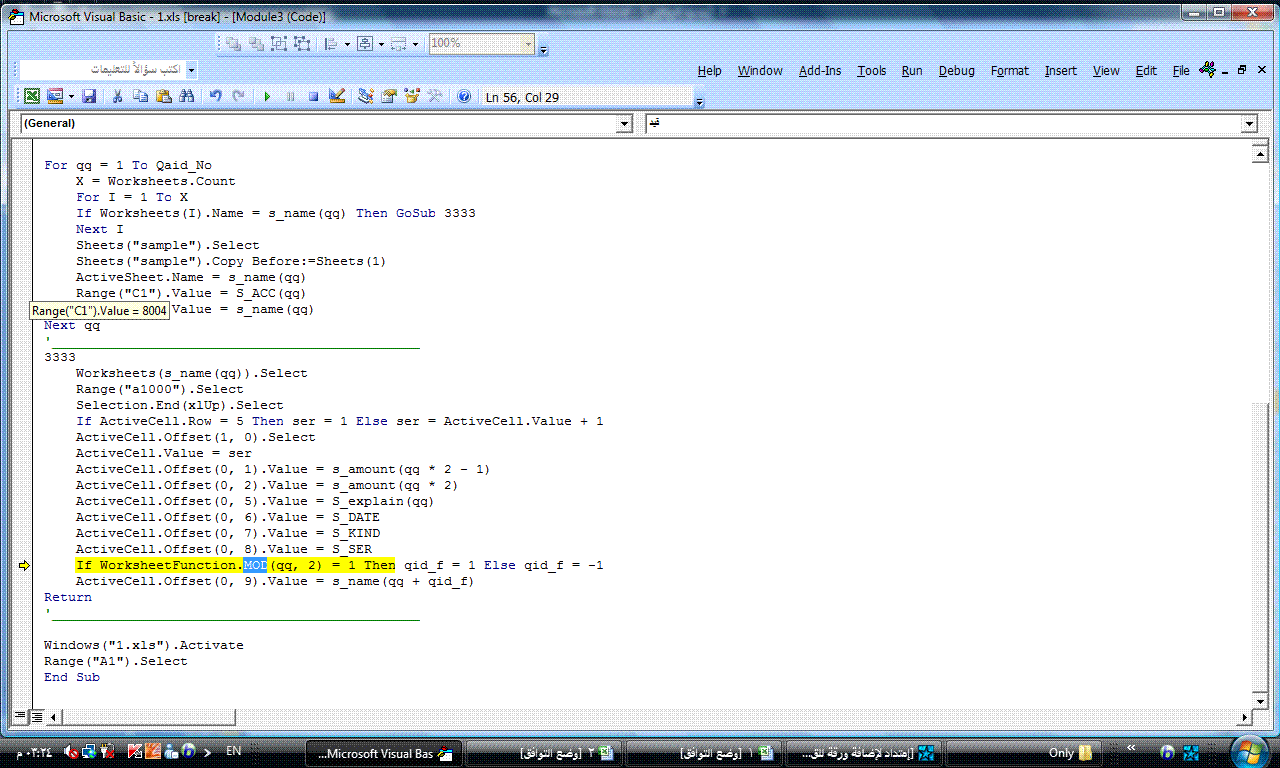Click the Reset stop icon
The height and width of the screenshot is (768, 1280).
[x=313, y=97]
